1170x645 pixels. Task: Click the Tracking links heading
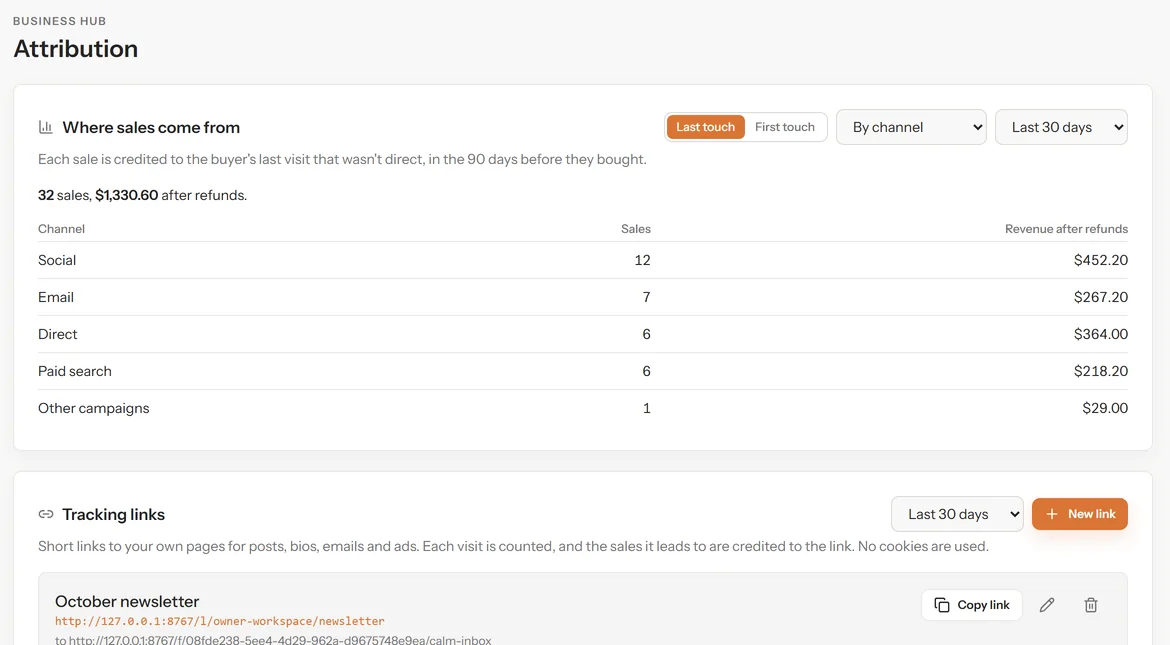[113, 514]
